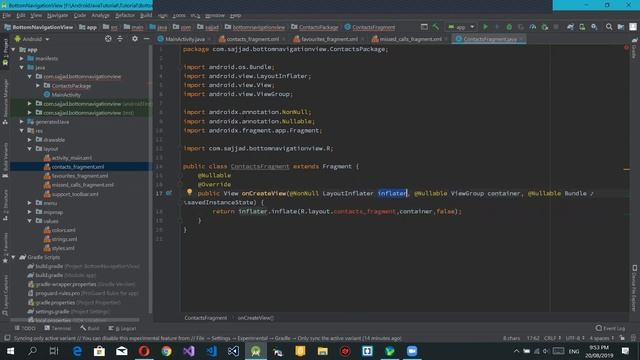Click the intention light bulb icon
This screenshot has height=360, width=640.
click(x=189, y=192)
